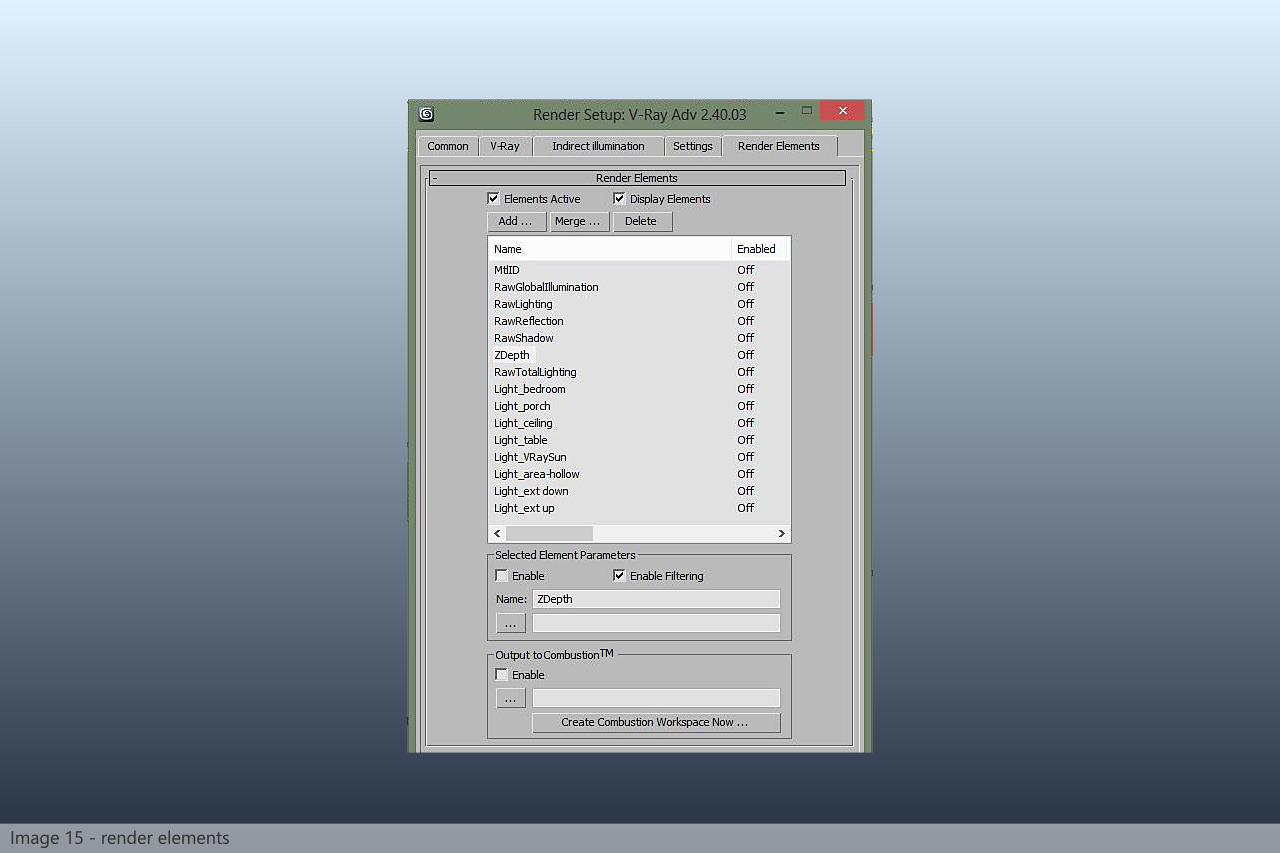Switch to the Common tab
1280x853 pixels.
pos(447,146)
